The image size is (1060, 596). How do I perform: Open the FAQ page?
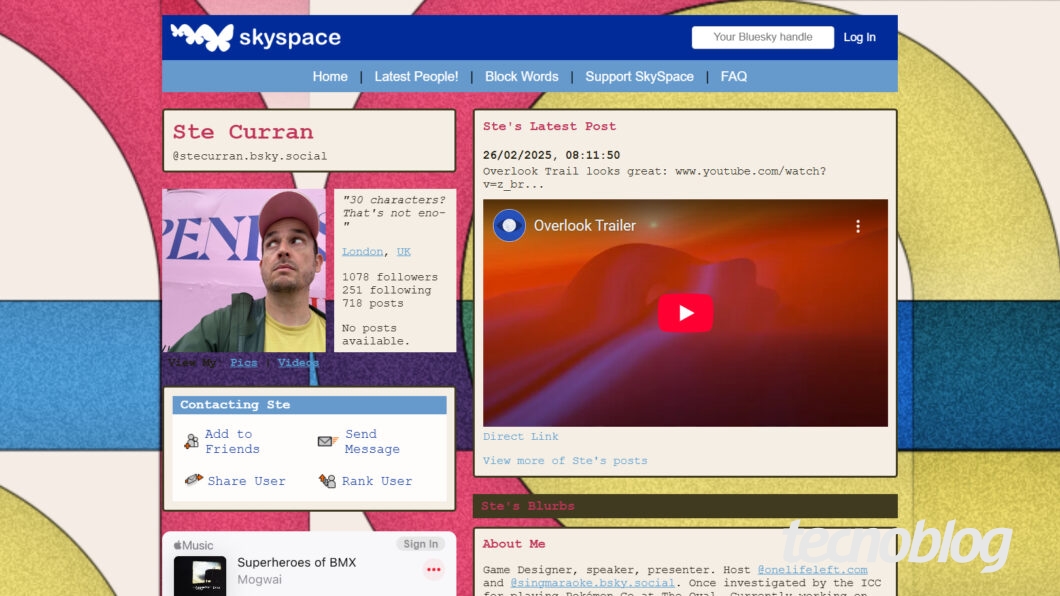click(x=733, y=76)
